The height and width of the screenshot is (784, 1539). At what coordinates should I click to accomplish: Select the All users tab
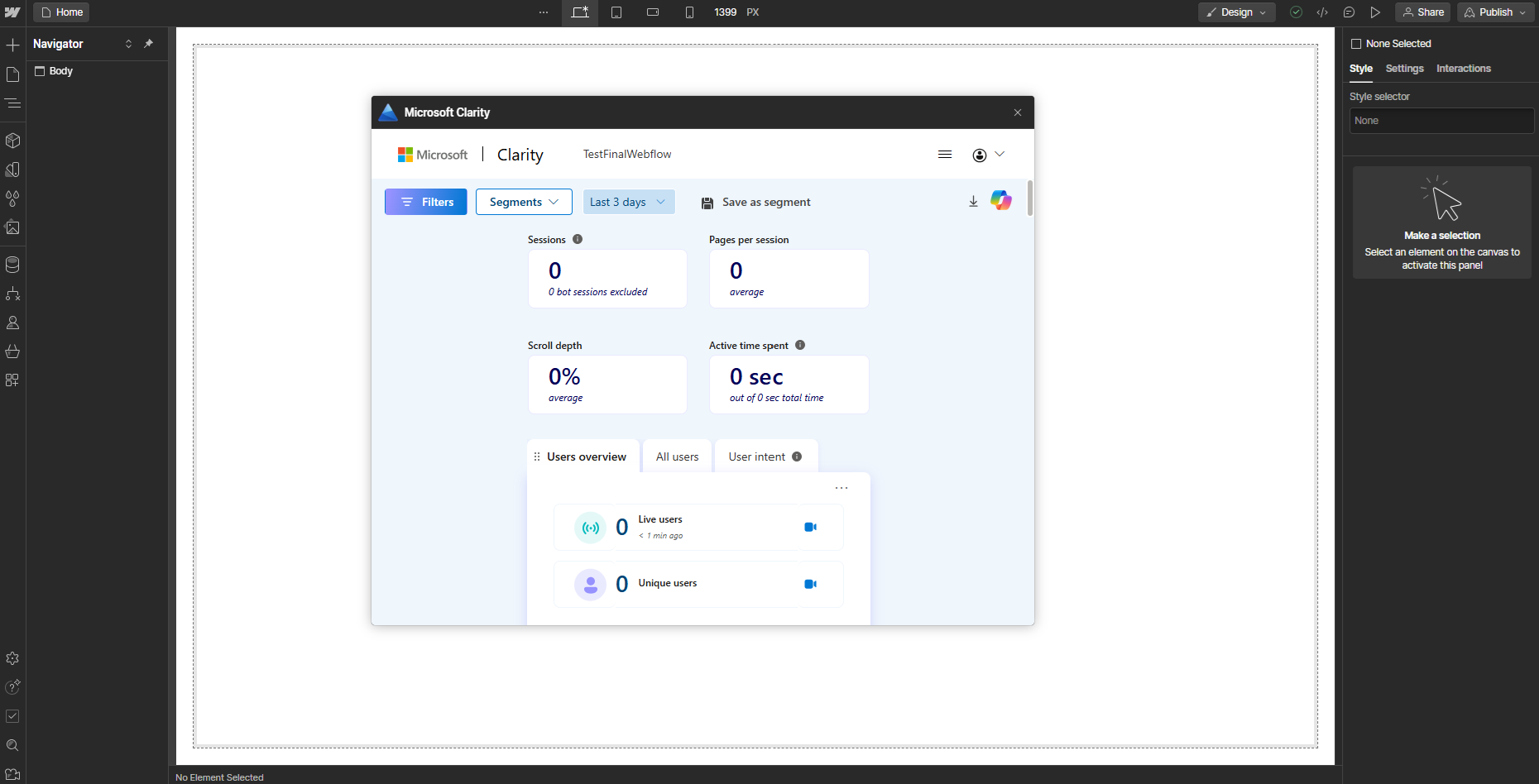677,456
